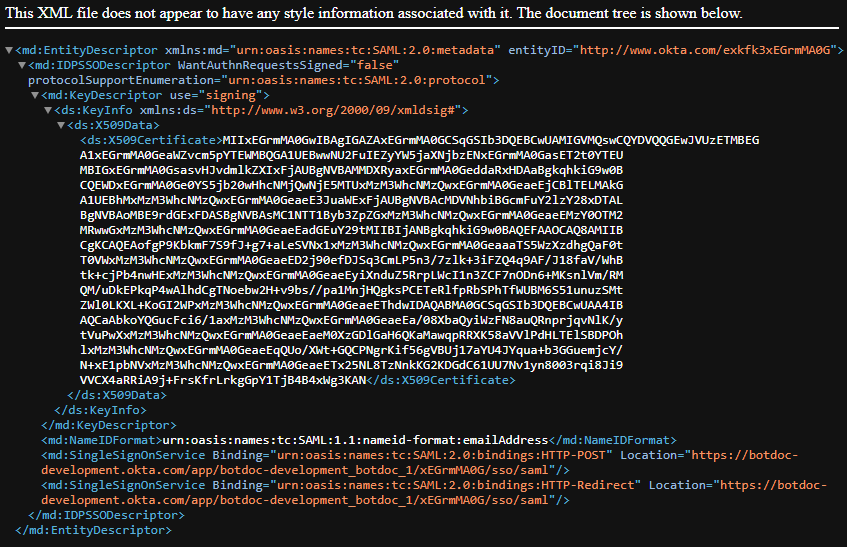847x547 pixels.
Task: Click the certificate line starting AQCaAbkoYQGucFci6
Action: (x=351, y=320)
